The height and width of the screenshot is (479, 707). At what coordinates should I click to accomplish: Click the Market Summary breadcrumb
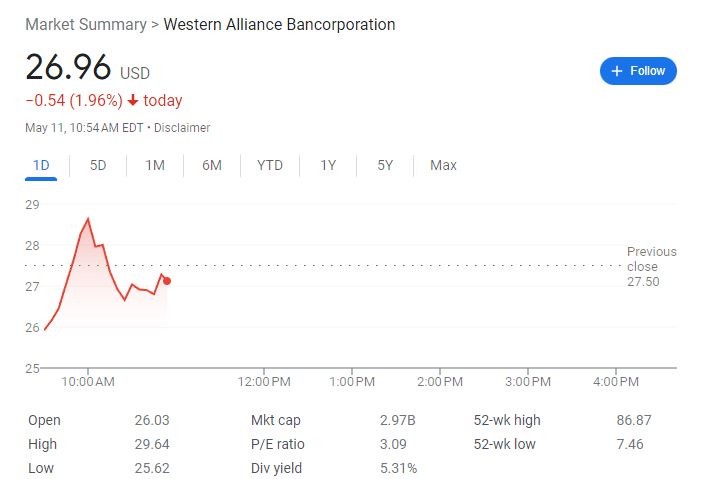tap(85, 24)
